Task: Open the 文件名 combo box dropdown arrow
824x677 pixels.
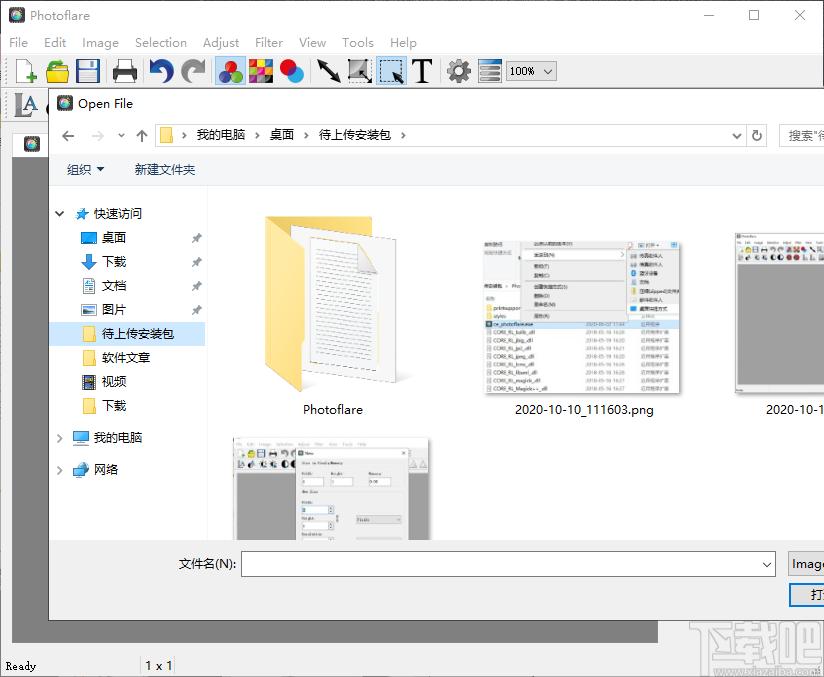Action: (x=767, y=565)
